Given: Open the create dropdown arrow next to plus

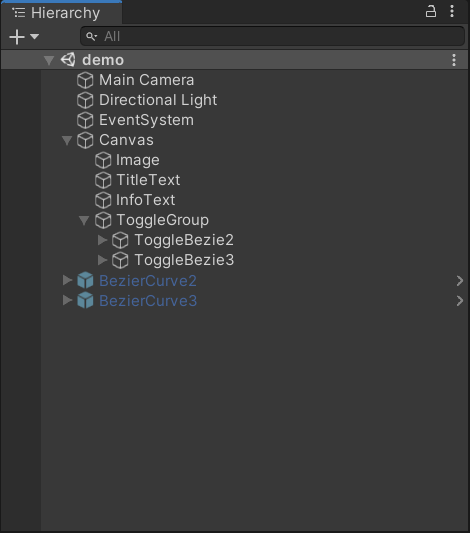Looking at the screenshot, I should point(34,36).
